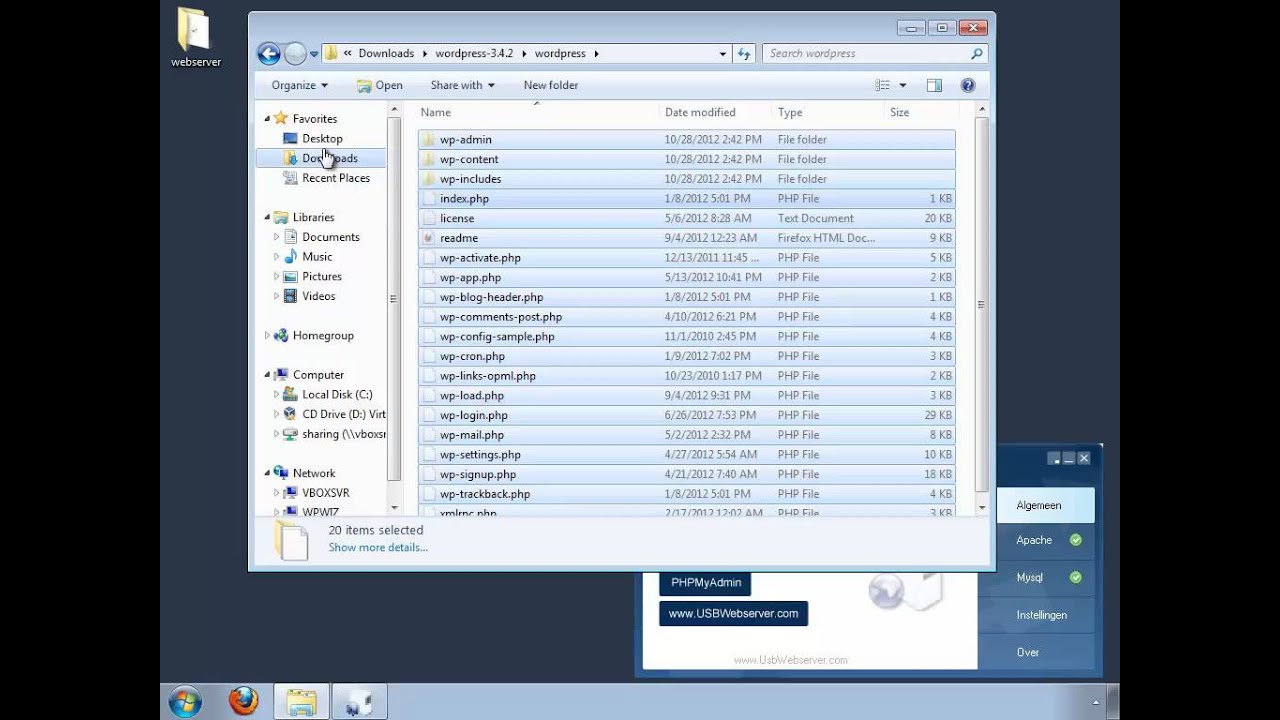Open the Windows Start menu orb
The width and height of the screenshot is (1280, 720).
pos(185,702)
